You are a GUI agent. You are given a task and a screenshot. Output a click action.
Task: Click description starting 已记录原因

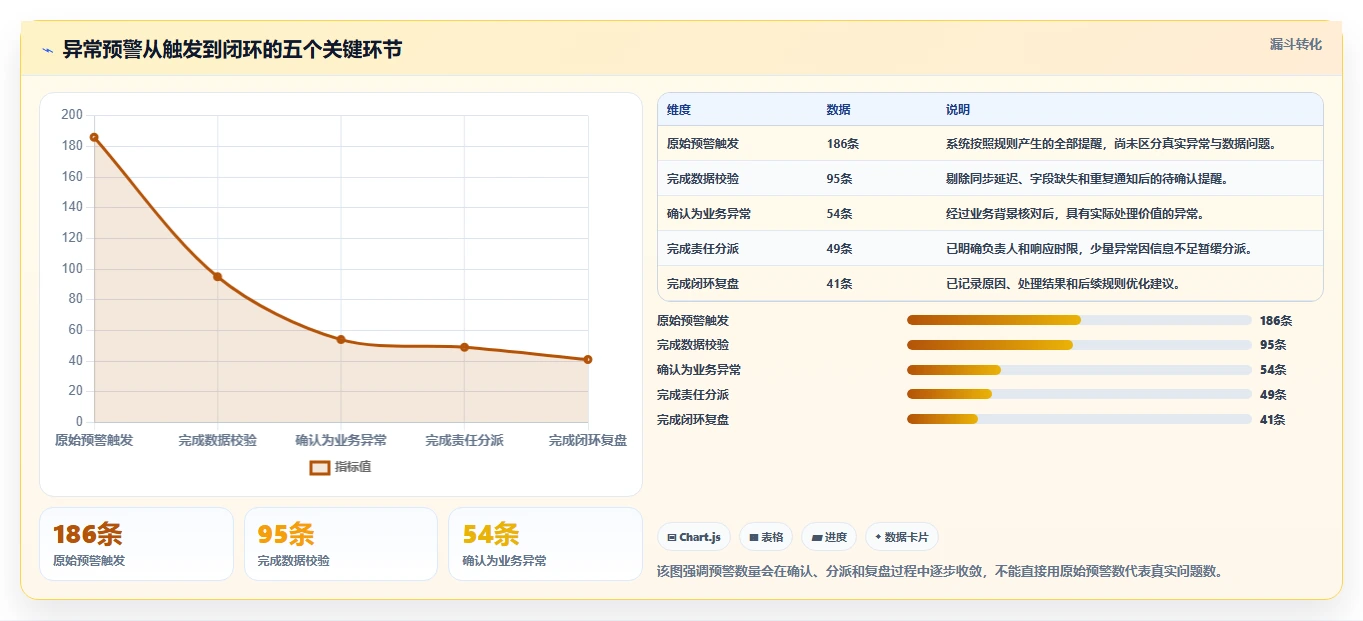click(1063, 284)
